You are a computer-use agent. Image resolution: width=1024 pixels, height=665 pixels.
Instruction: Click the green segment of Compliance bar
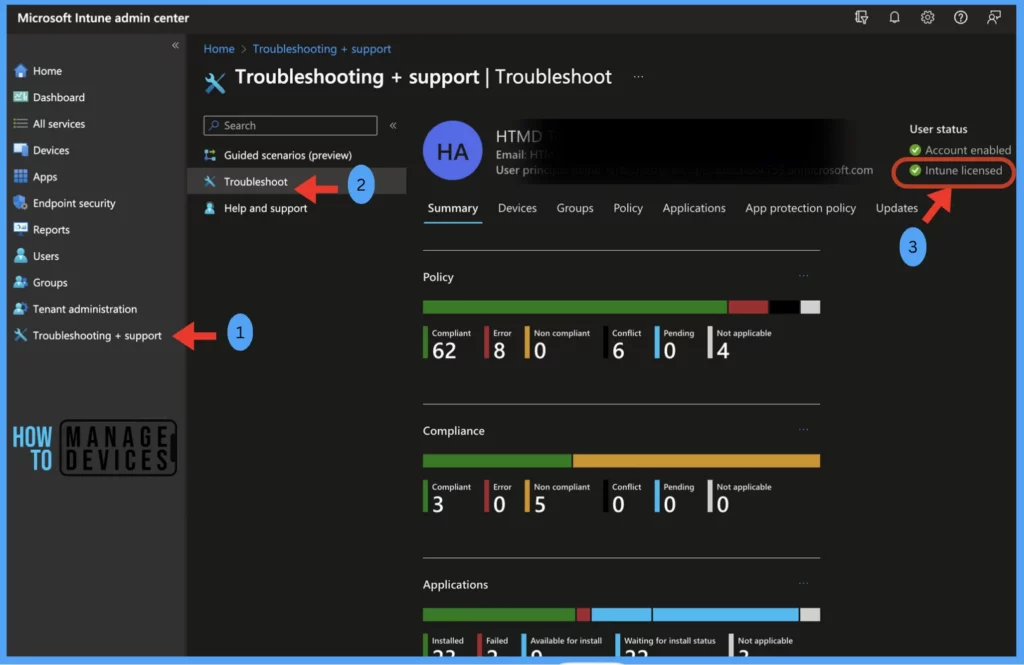(x=497, y=461)
